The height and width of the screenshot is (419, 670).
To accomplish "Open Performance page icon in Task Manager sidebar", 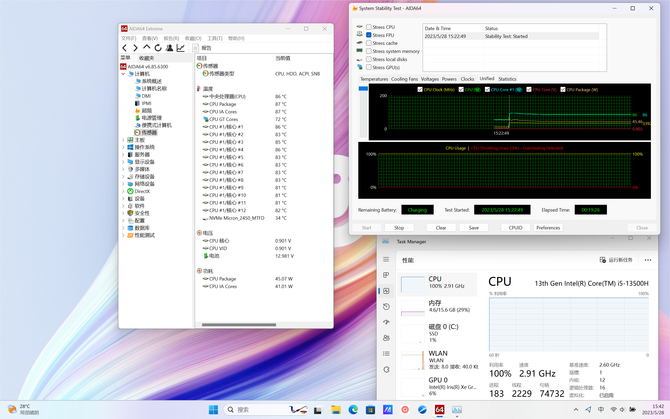I will pyautogui.click(x=386, y=291).
